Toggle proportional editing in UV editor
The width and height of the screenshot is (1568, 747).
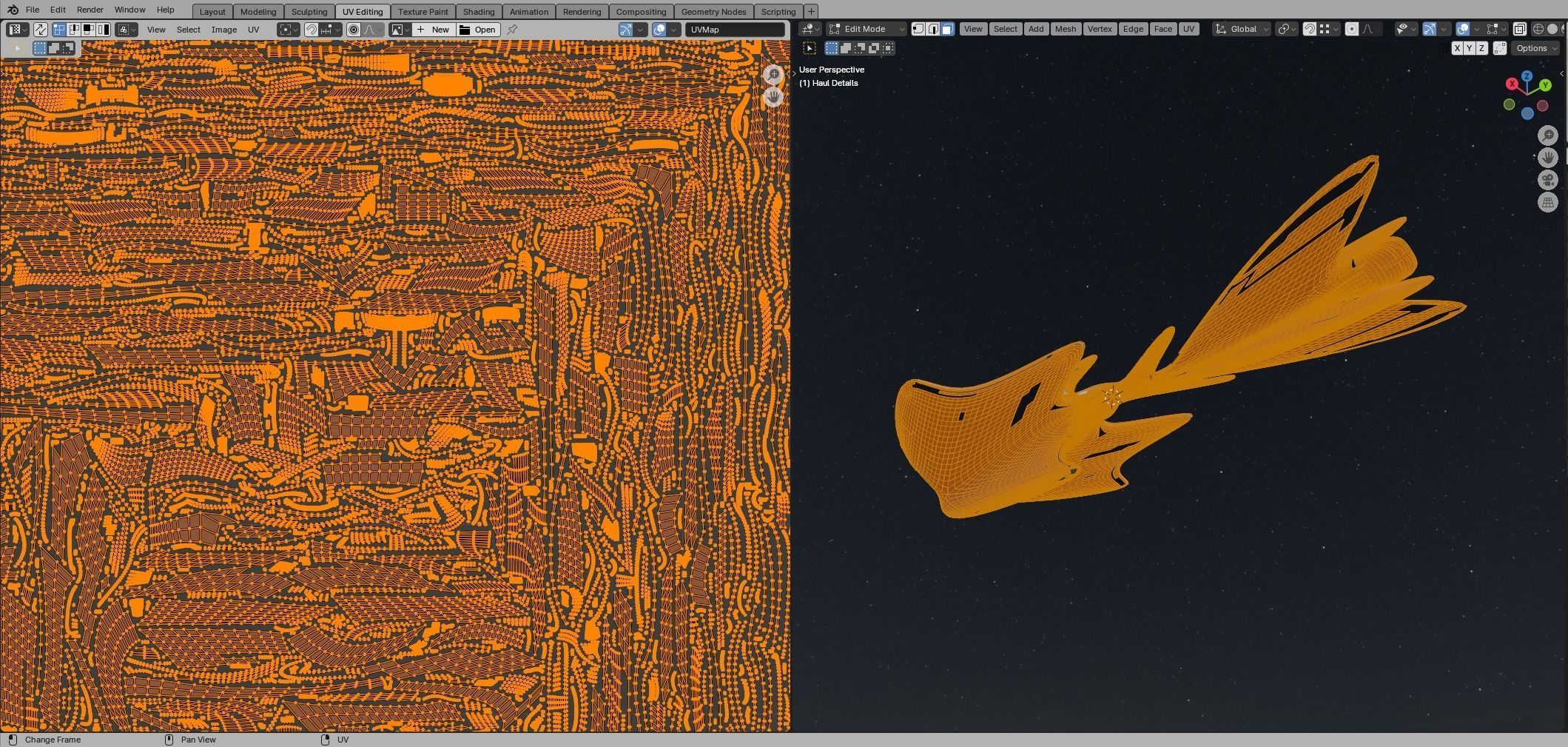point(354,30)
